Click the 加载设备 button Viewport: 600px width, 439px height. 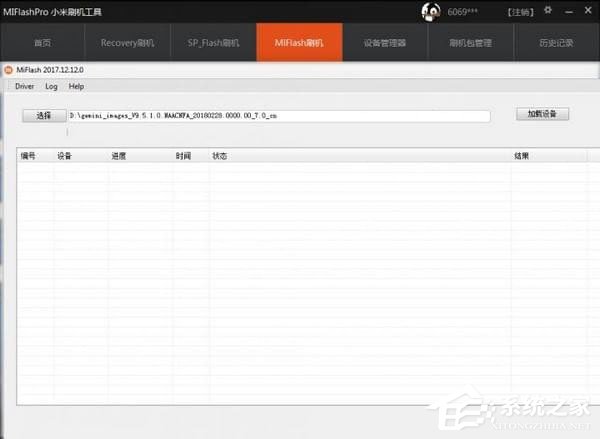coord(542,114)
